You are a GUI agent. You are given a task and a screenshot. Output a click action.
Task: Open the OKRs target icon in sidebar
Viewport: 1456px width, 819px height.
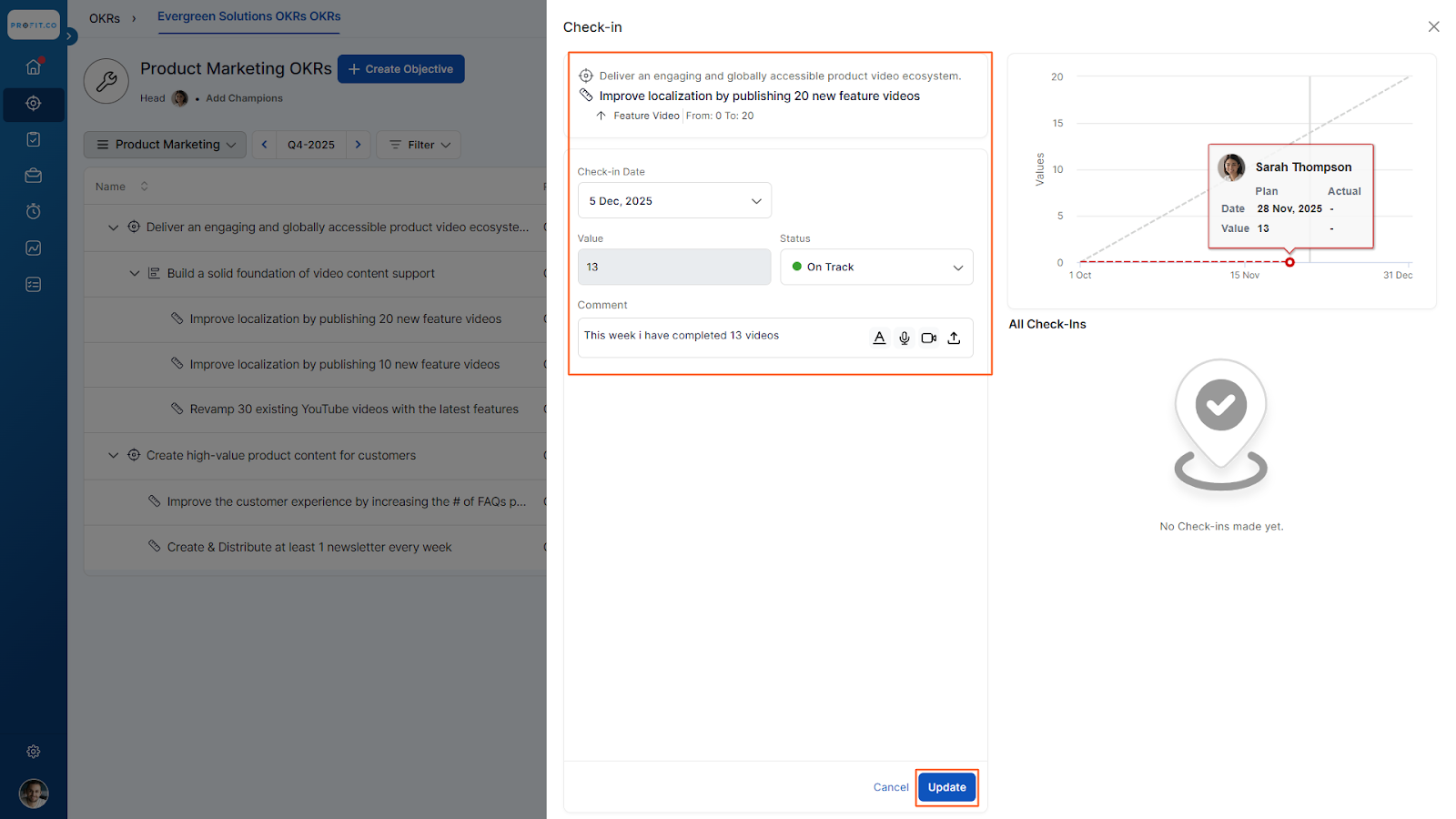click(34, 104)
